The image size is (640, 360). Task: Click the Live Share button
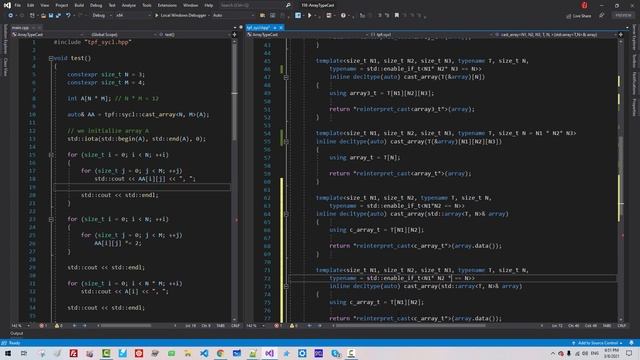[579, 16]
